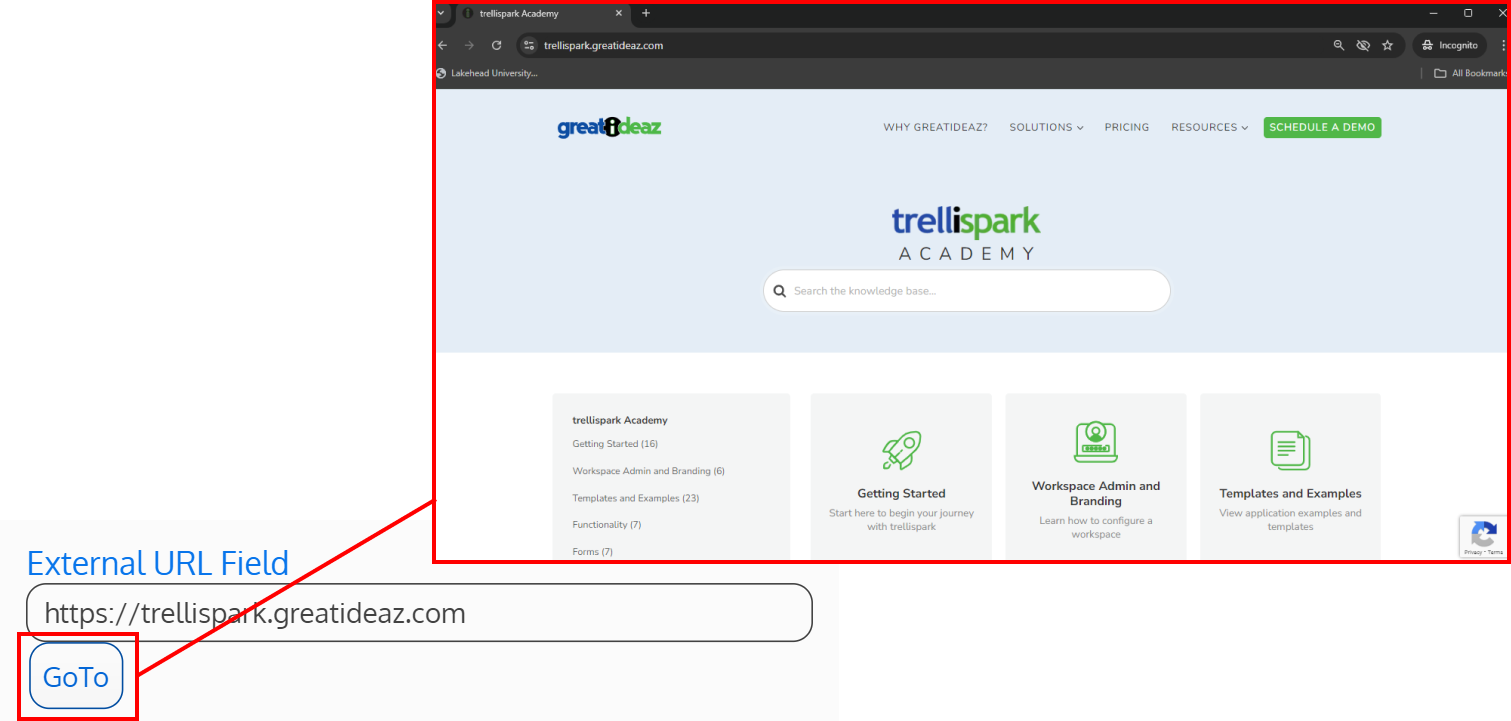The width and height of the screenshot is (1511, 721).
Task: Click the greatideaz logo
Action: [609, 127]
